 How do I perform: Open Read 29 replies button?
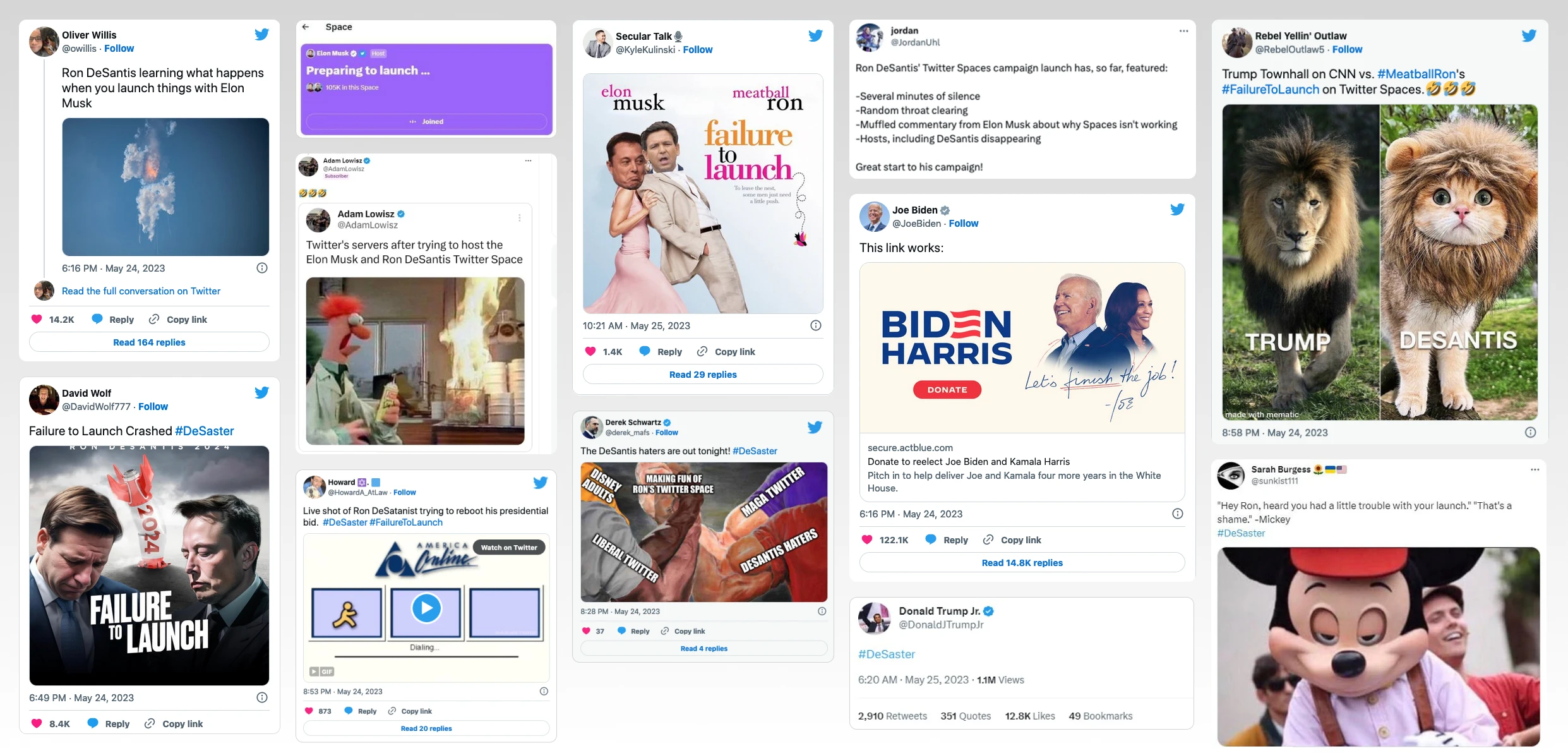coord(703,374)
